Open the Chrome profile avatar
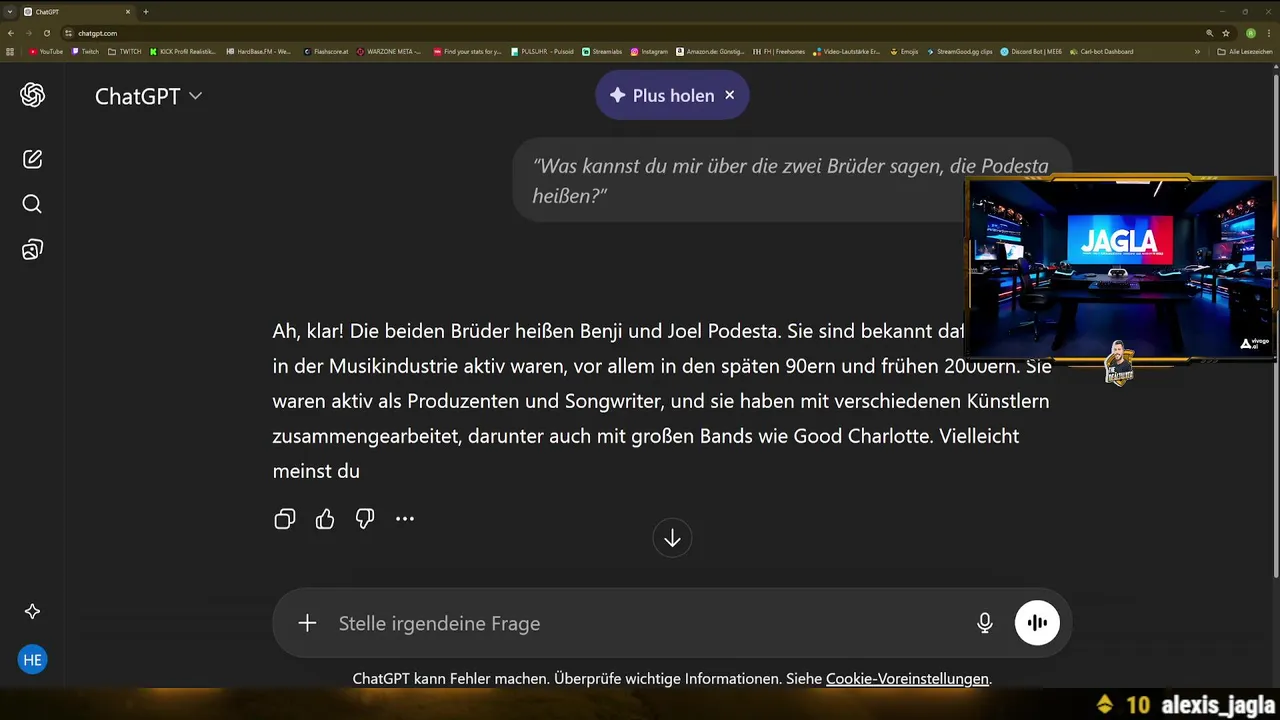 (1250, 33)
